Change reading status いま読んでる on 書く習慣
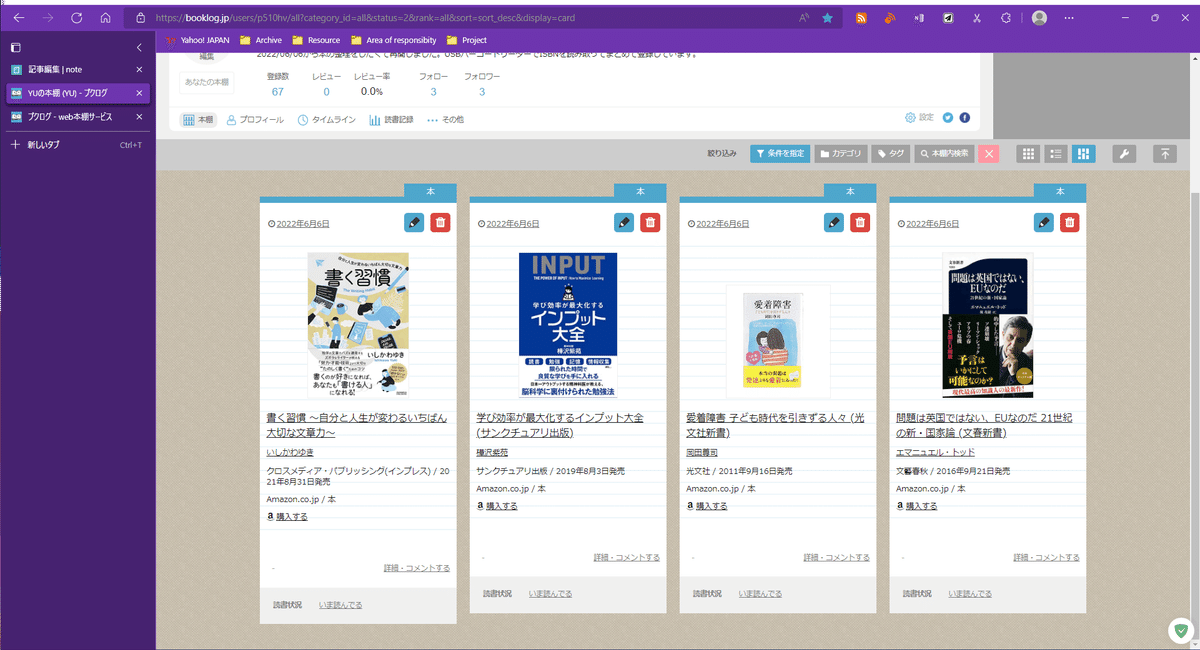Image resolution: width=1200 pixels, height=650 pixels. pyautogui.click(x=341, y=605)
